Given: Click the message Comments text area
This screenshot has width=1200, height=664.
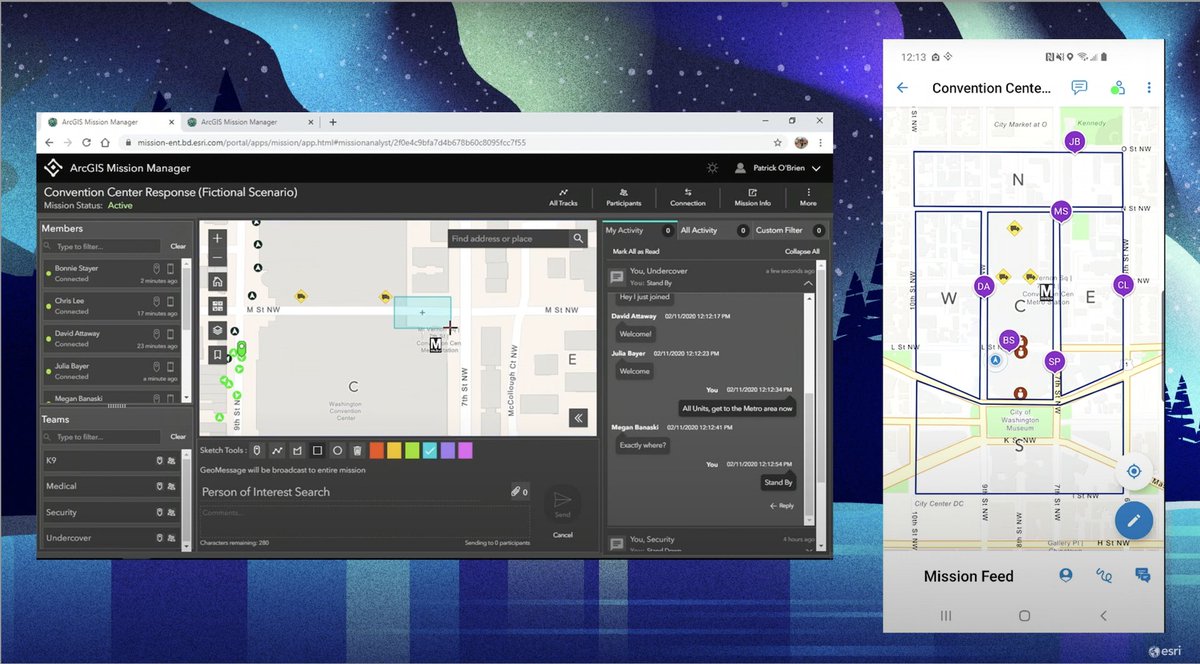Looking at the screenshot, I should coord(365,520).
